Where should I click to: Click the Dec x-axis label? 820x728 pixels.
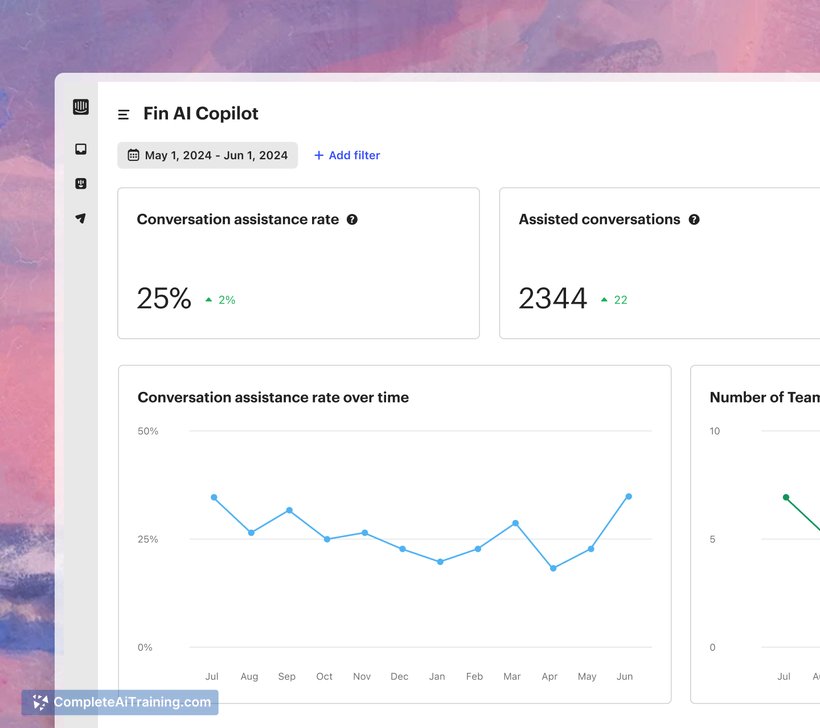coord(400,676)
